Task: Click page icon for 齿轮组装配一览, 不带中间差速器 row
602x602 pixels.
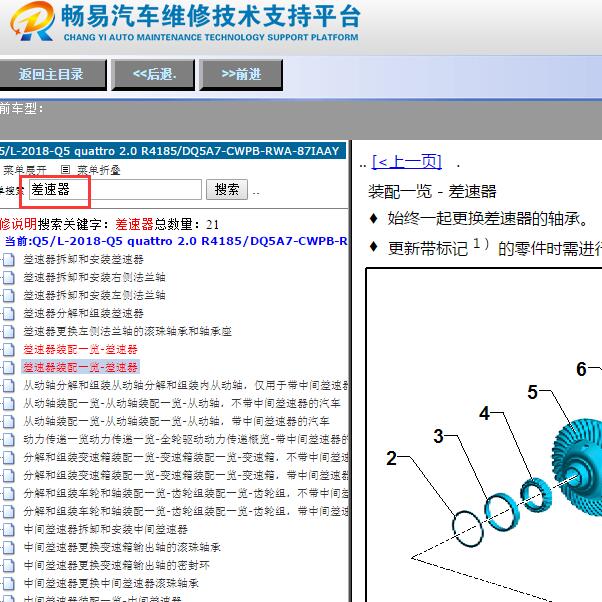Action: [x=8, y=494]
